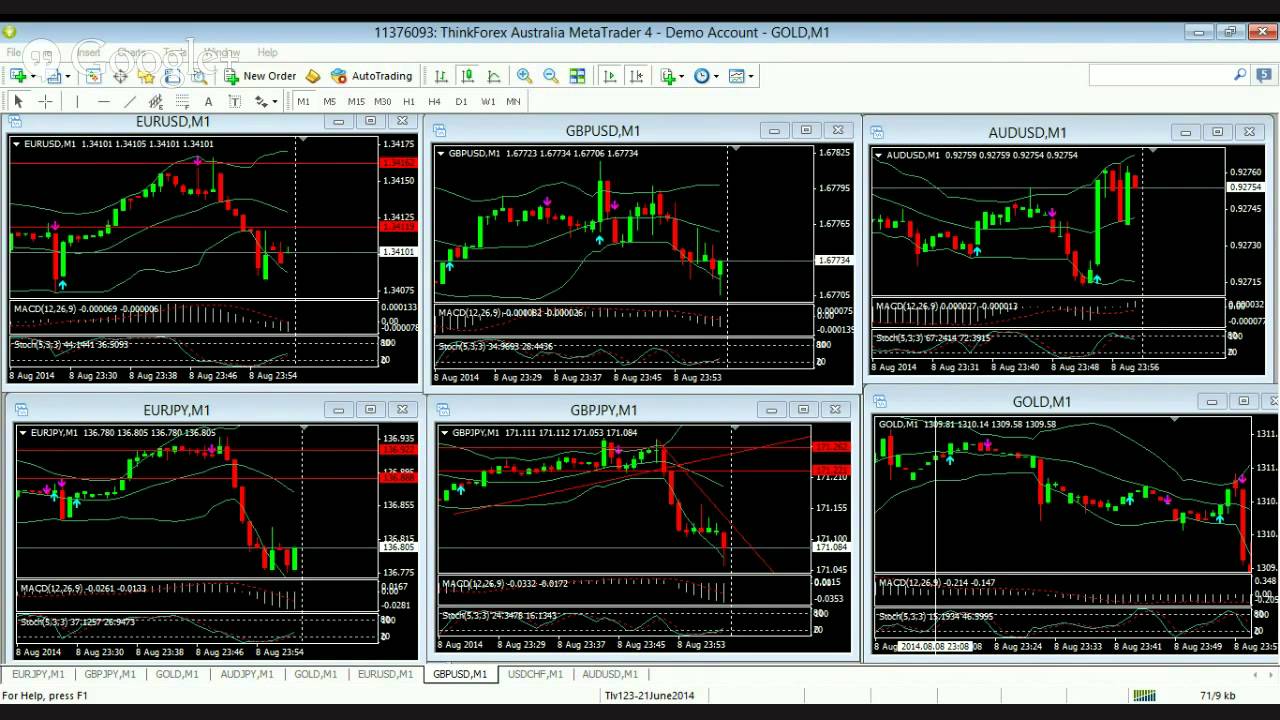1280x720 pixels.
Task: Open a new chart via toolbar icon
Action: [x=18, y=76]
